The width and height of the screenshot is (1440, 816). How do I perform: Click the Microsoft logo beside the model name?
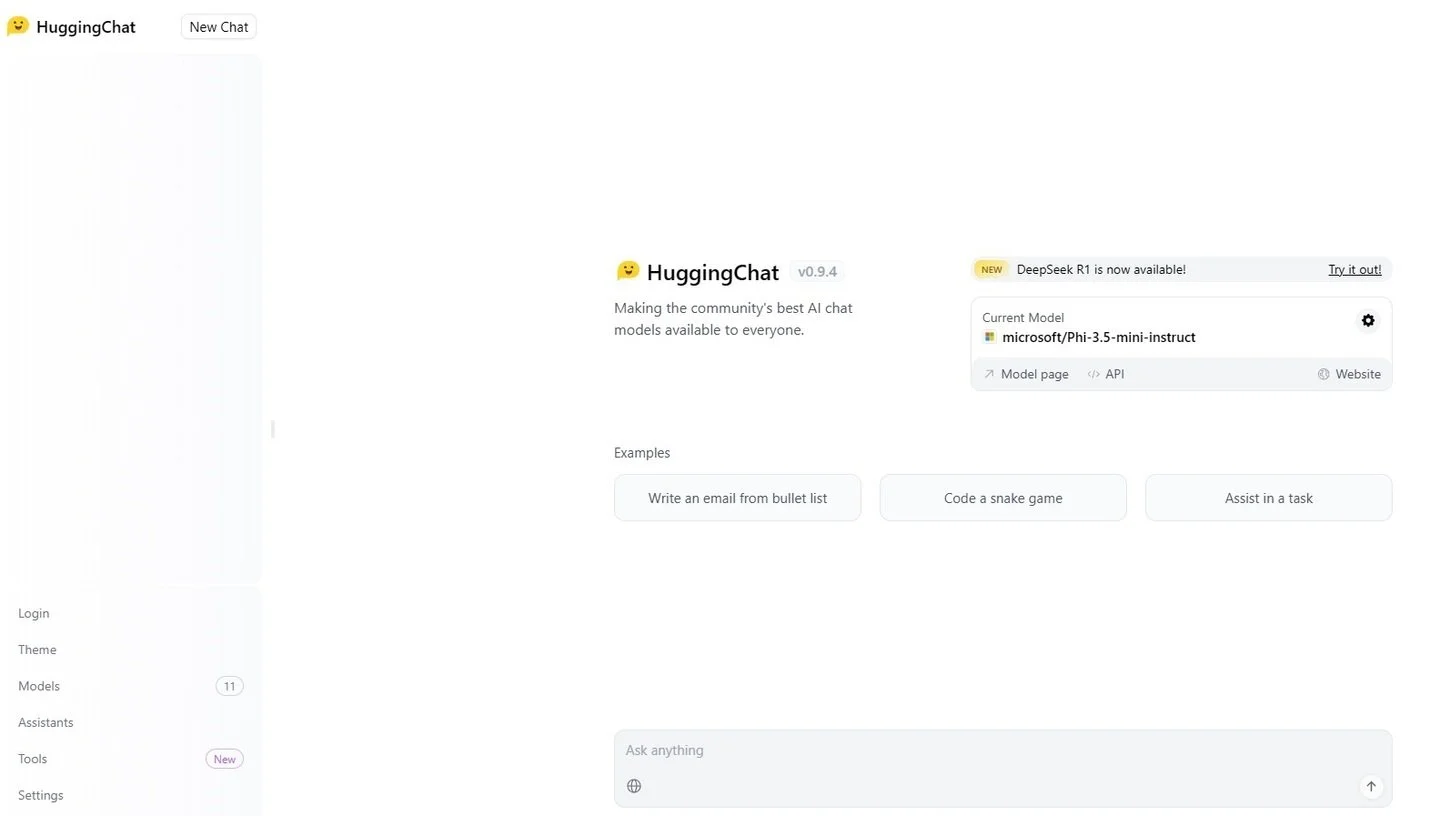pyautogui.click(x=989, y=337)
